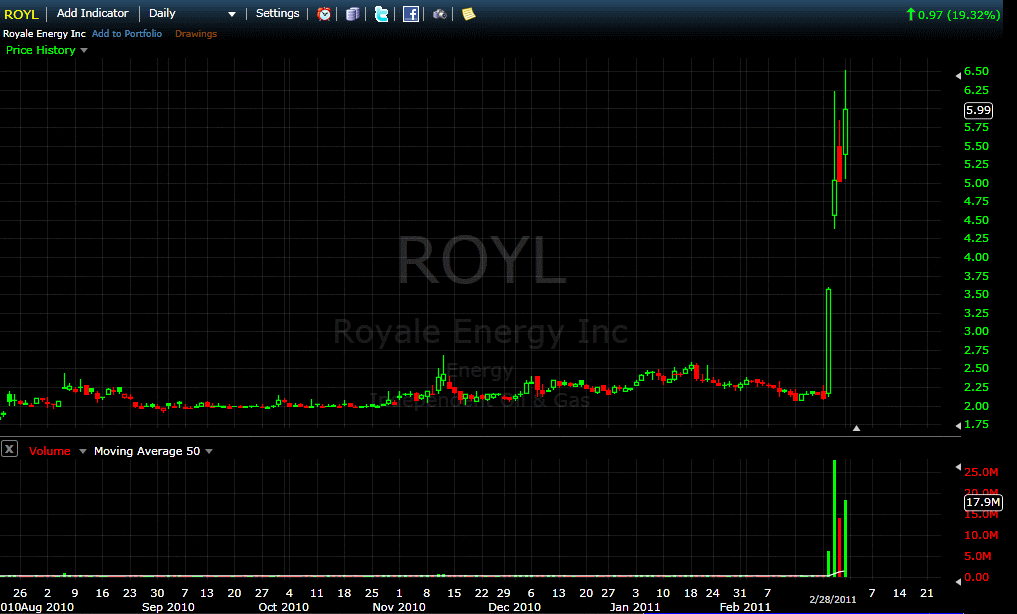Click the 0.97 (19.32%) price change
1017x614 pixels.
(959, 15)
